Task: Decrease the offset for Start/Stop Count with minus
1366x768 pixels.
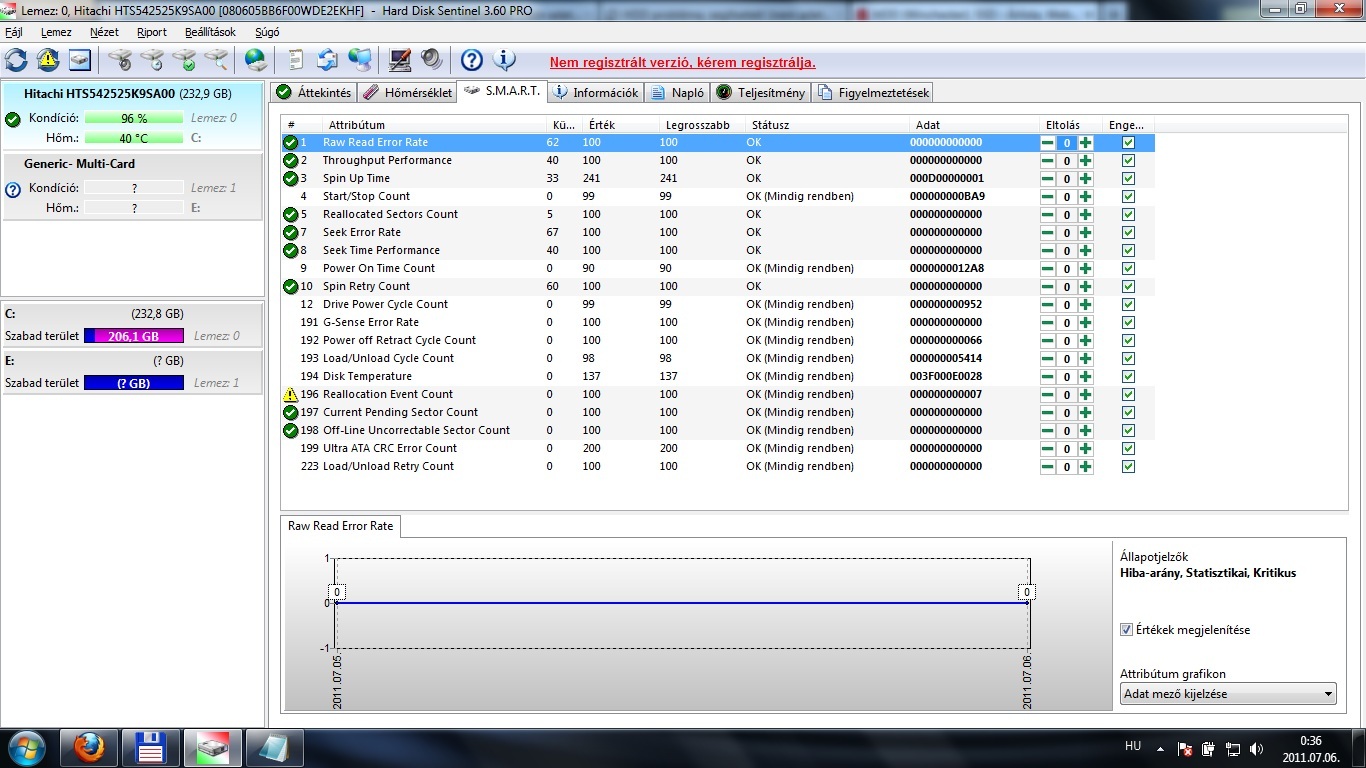Action: tap(1047, 197)
